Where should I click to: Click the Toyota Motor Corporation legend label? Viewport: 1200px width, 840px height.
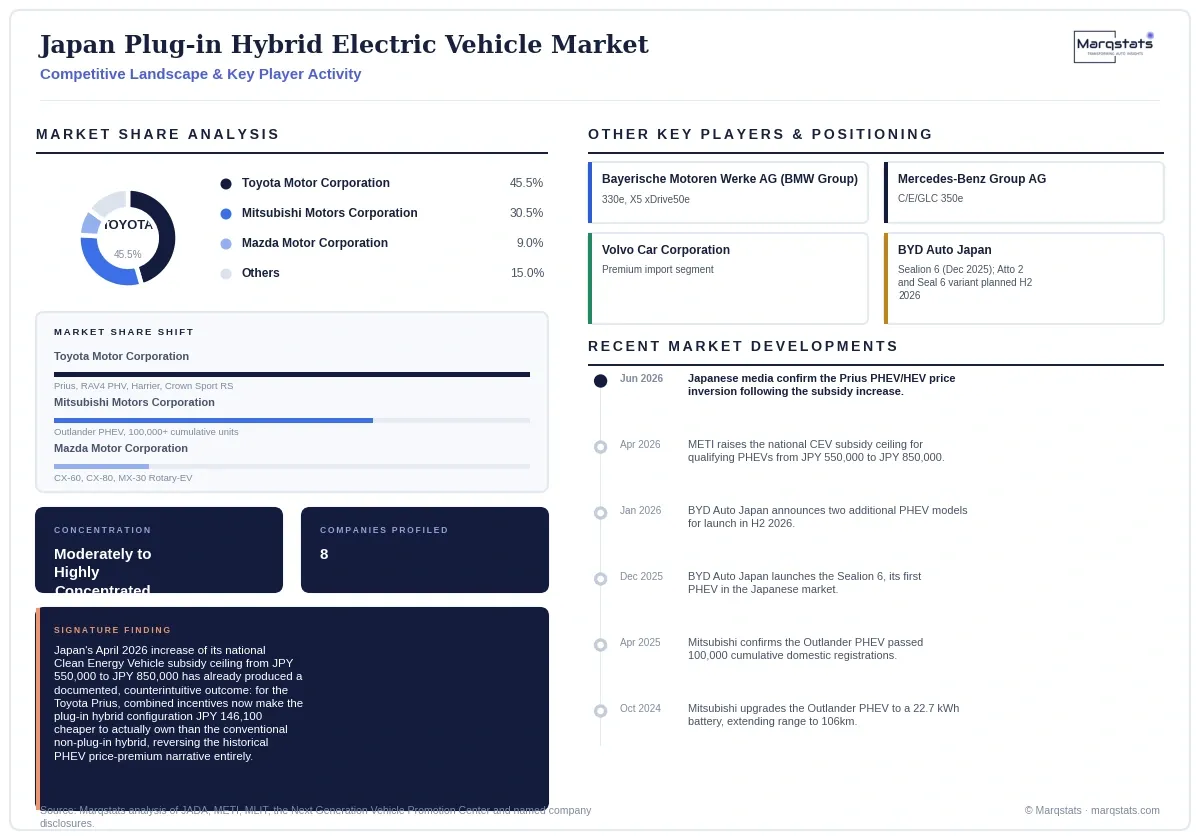click(x=316, y=183)
